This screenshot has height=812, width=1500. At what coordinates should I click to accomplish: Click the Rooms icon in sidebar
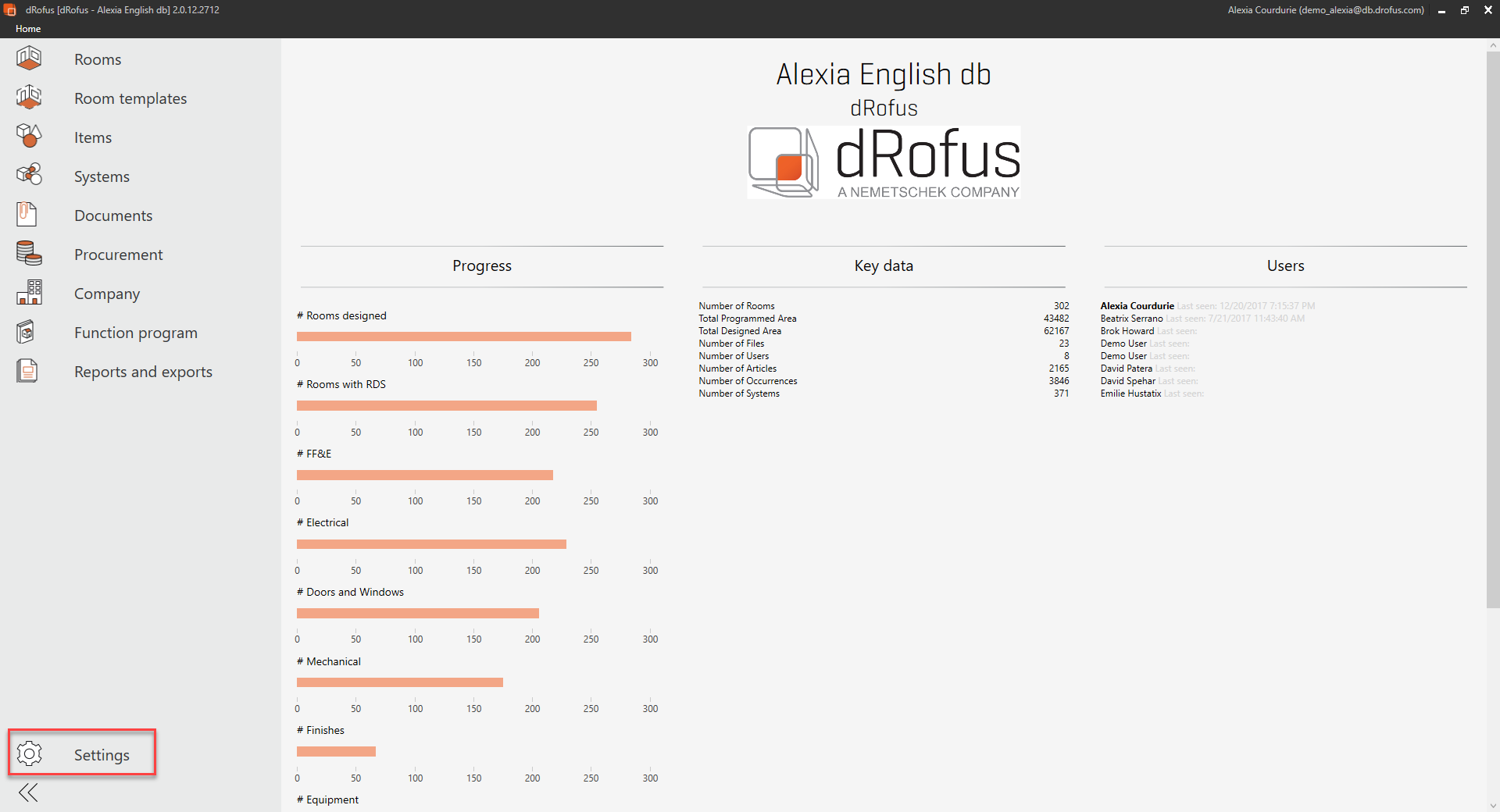tap(29, 59)
